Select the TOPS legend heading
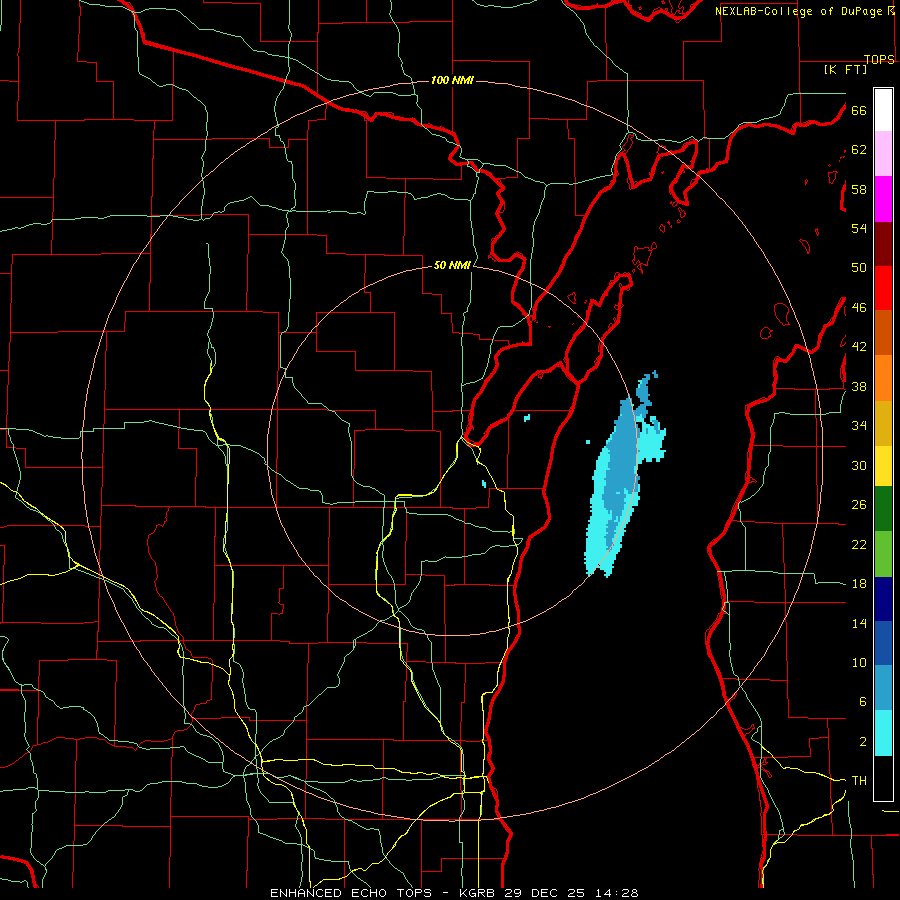This screenshot has height=900, width=900. [879, 60]
